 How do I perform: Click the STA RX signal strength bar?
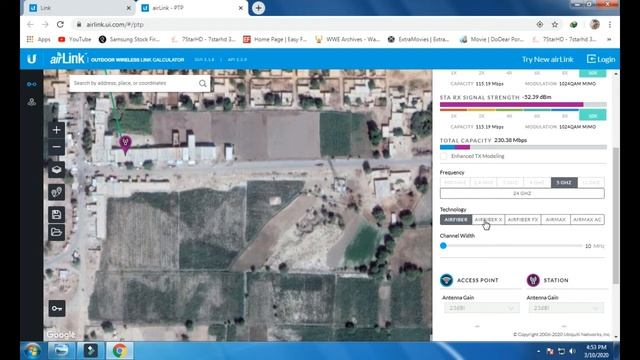523,105
